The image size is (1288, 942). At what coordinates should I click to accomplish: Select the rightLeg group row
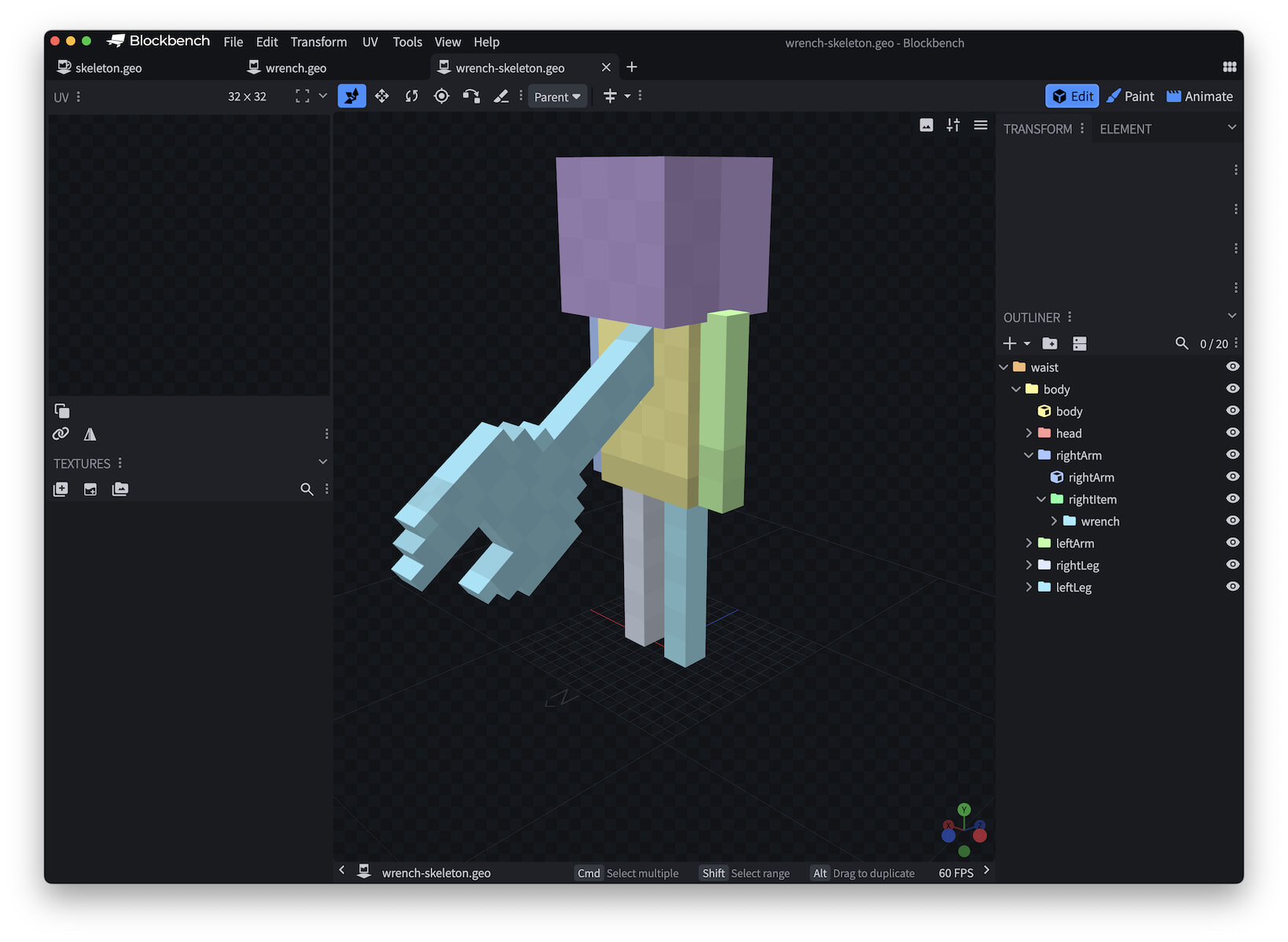tap(1120, 565)
